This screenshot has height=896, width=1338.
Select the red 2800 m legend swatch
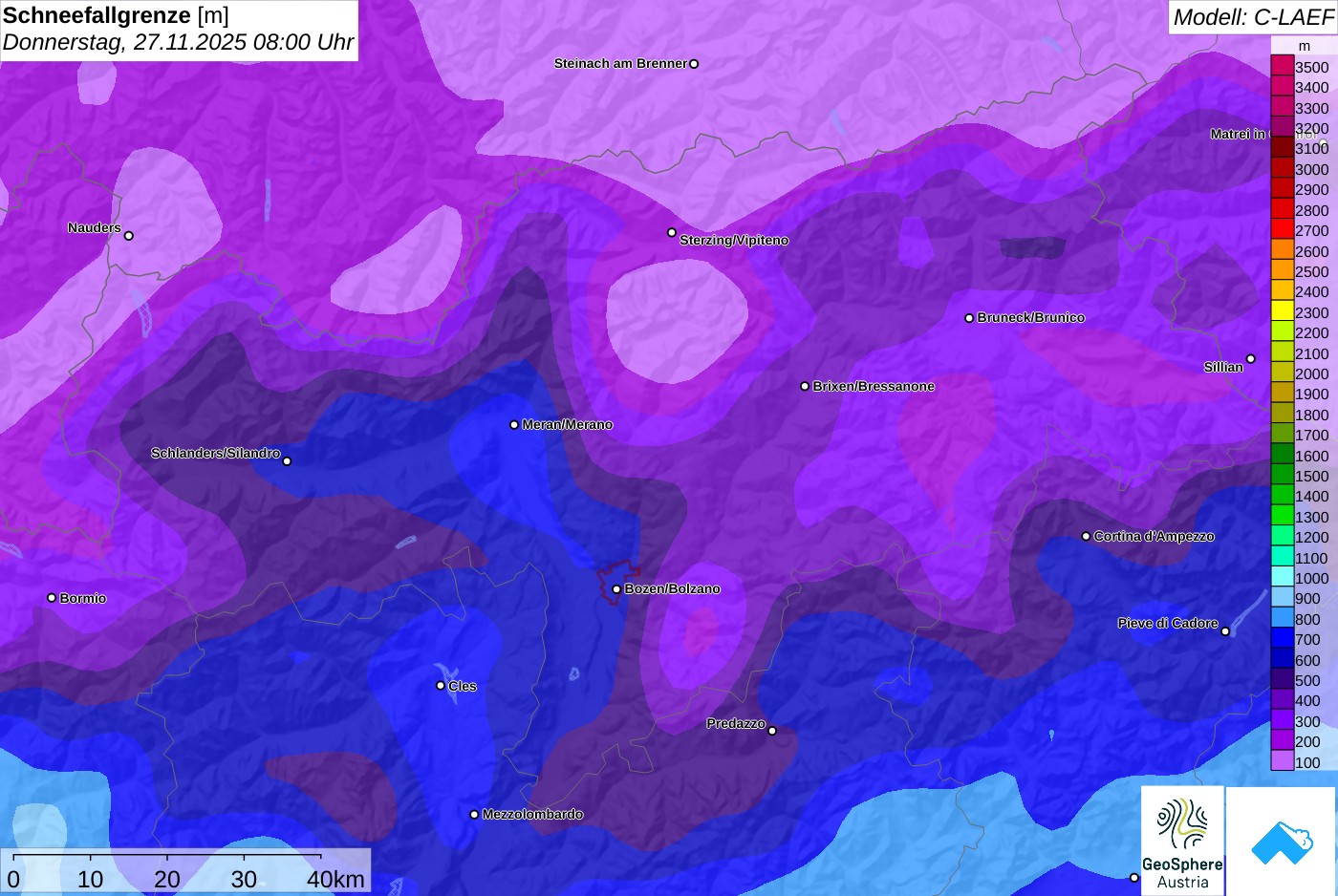[x=1283, y=209]
